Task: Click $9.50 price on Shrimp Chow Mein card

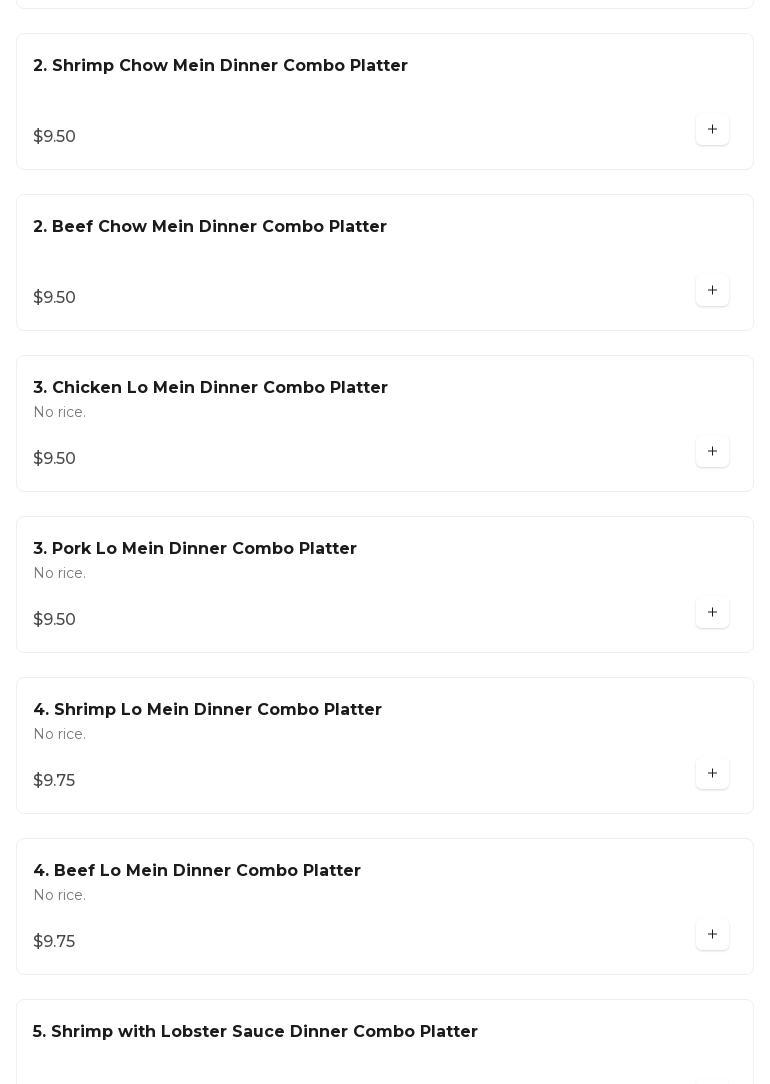Action: 55,137
